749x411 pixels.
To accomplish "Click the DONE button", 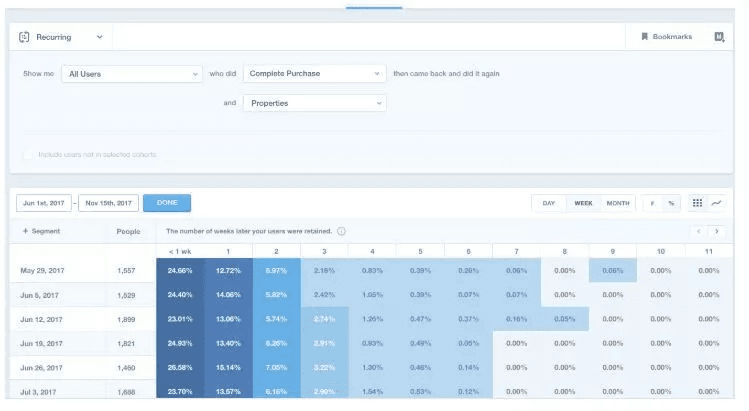I will [167, 203].
